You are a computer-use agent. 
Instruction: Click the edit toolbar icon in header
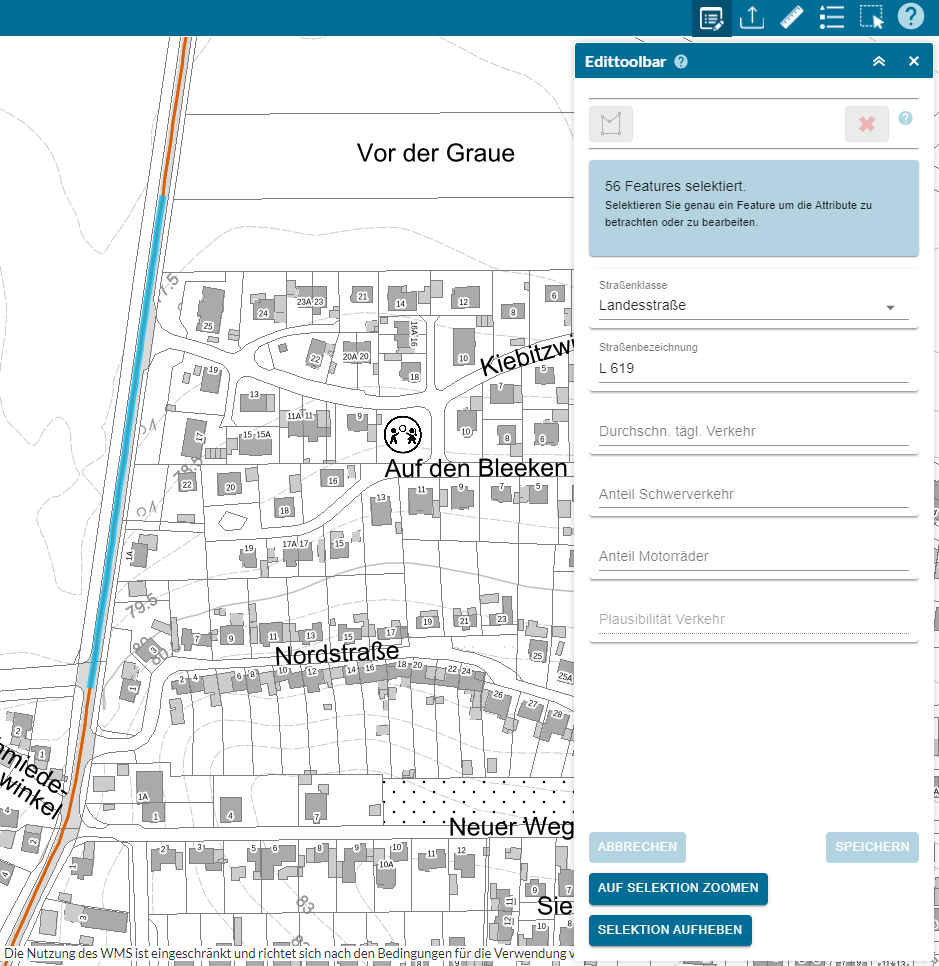pyautogui.click(x=712, y=18)
